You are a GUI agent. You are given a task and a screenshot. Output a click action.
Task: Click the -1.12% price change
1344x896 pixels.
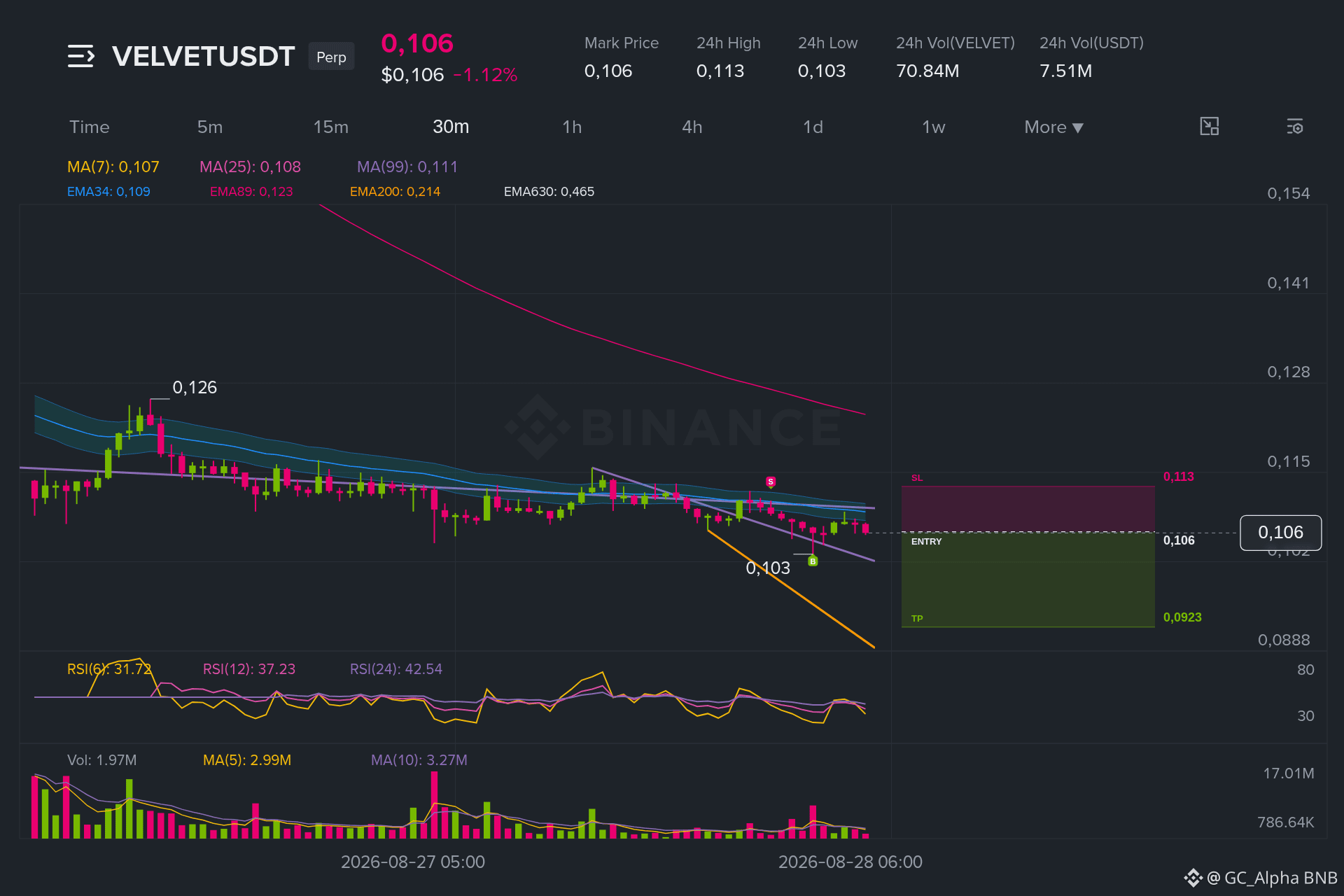(x=485, y=75)
